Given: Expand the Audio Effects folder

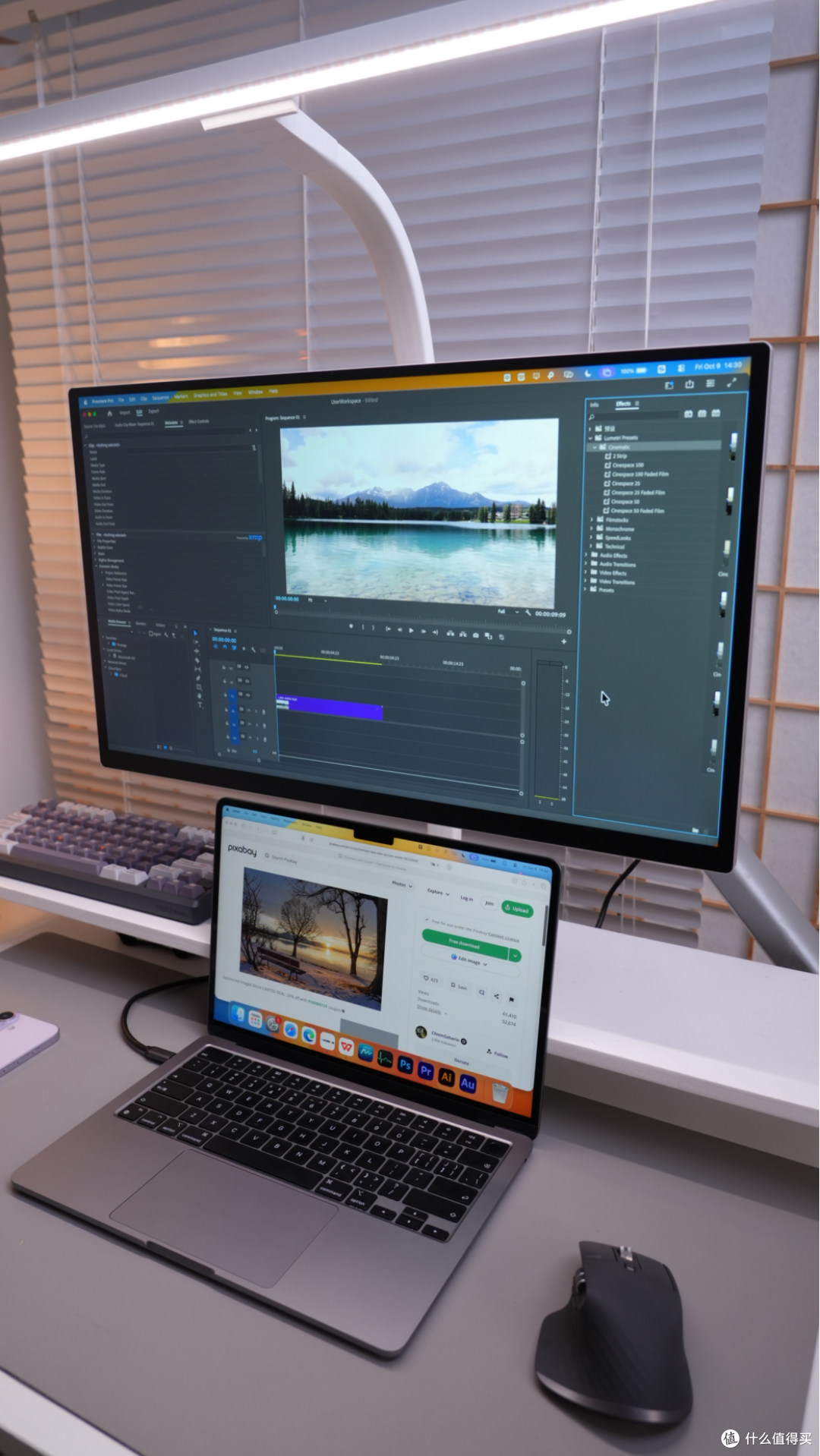Looking at the screenshot, I should pyautogui.click(x=587, y=556).
